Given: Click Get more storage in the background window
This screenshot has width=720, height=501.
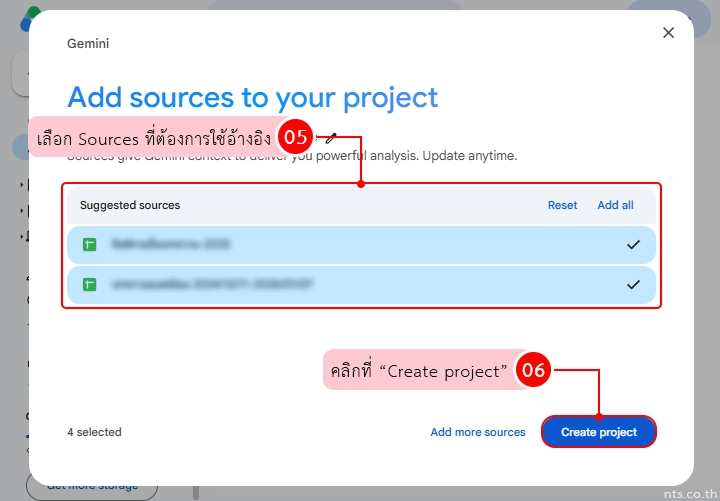Looking at the screenshot, I should (x=92, y=487).
